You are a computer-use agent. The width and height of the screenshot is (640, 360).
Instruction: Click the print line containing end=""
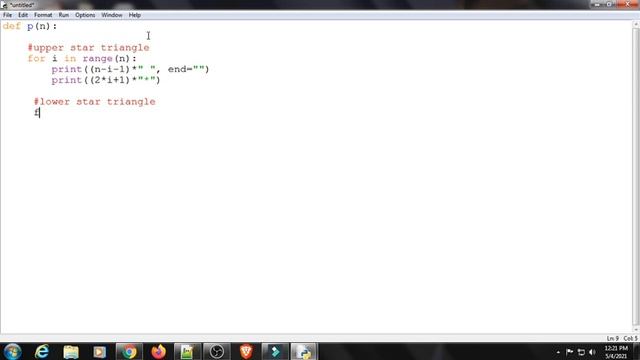[130, 69]
